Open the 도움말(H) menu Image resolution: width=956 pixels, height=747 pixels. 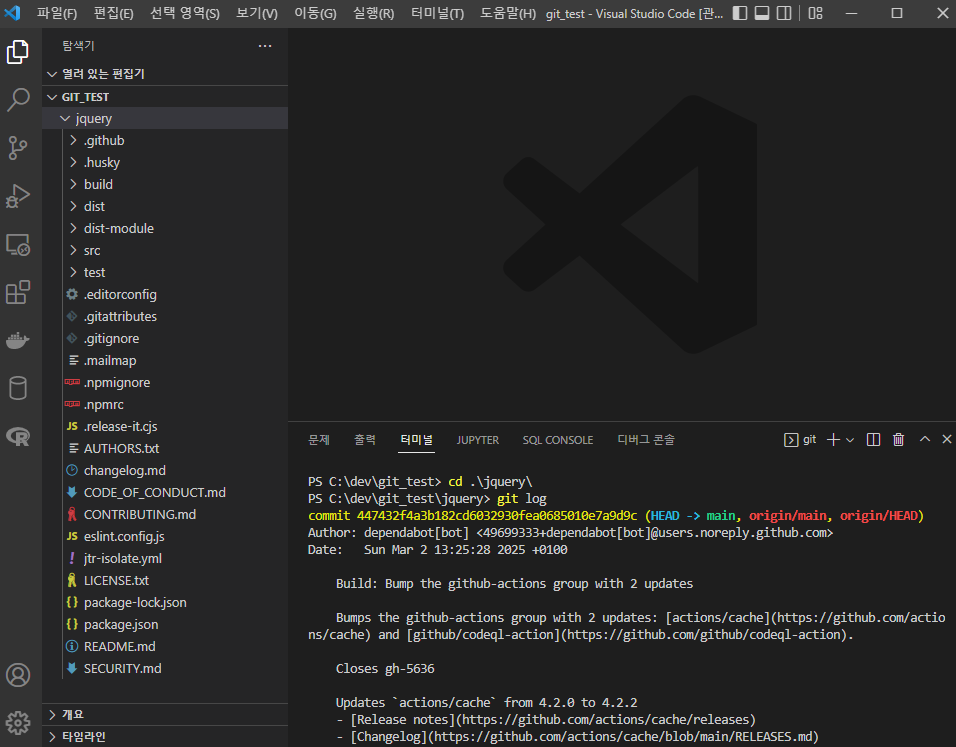tap(507, 13)
